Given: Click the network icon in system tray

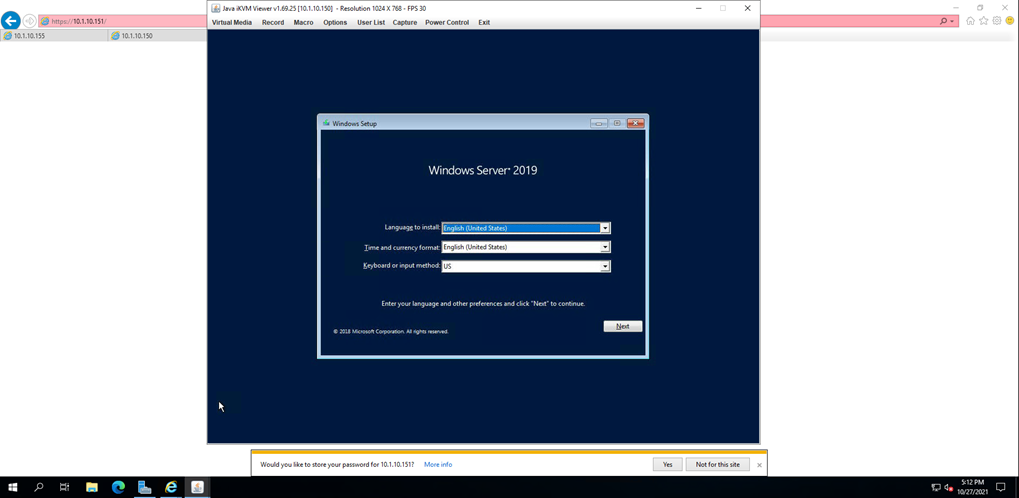Looking at the screenshot, I should pos(936,487).
